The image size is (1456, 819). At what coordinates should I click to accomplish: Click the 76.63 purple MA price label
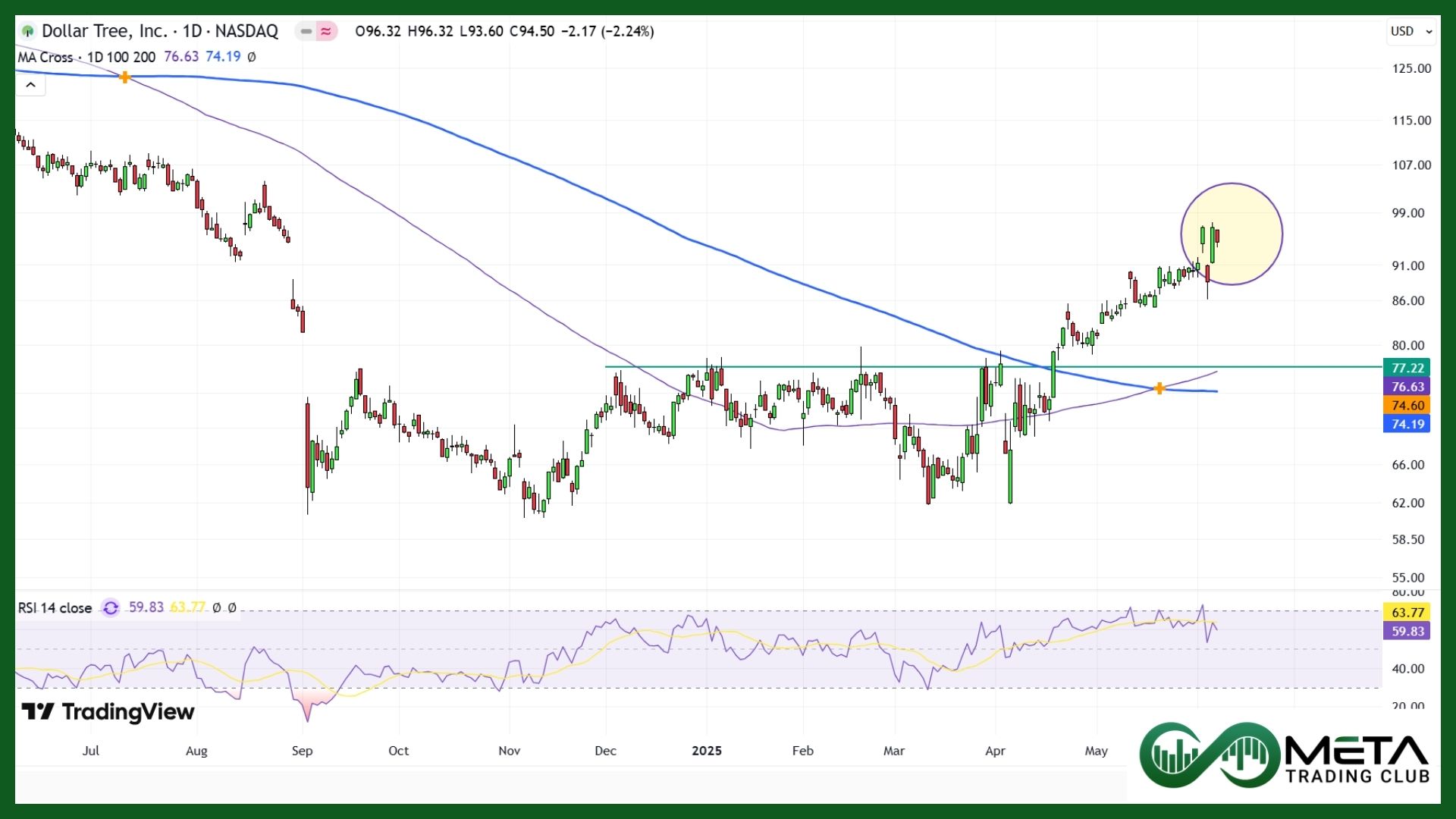pyautogui.click(x=1407, y=387)
